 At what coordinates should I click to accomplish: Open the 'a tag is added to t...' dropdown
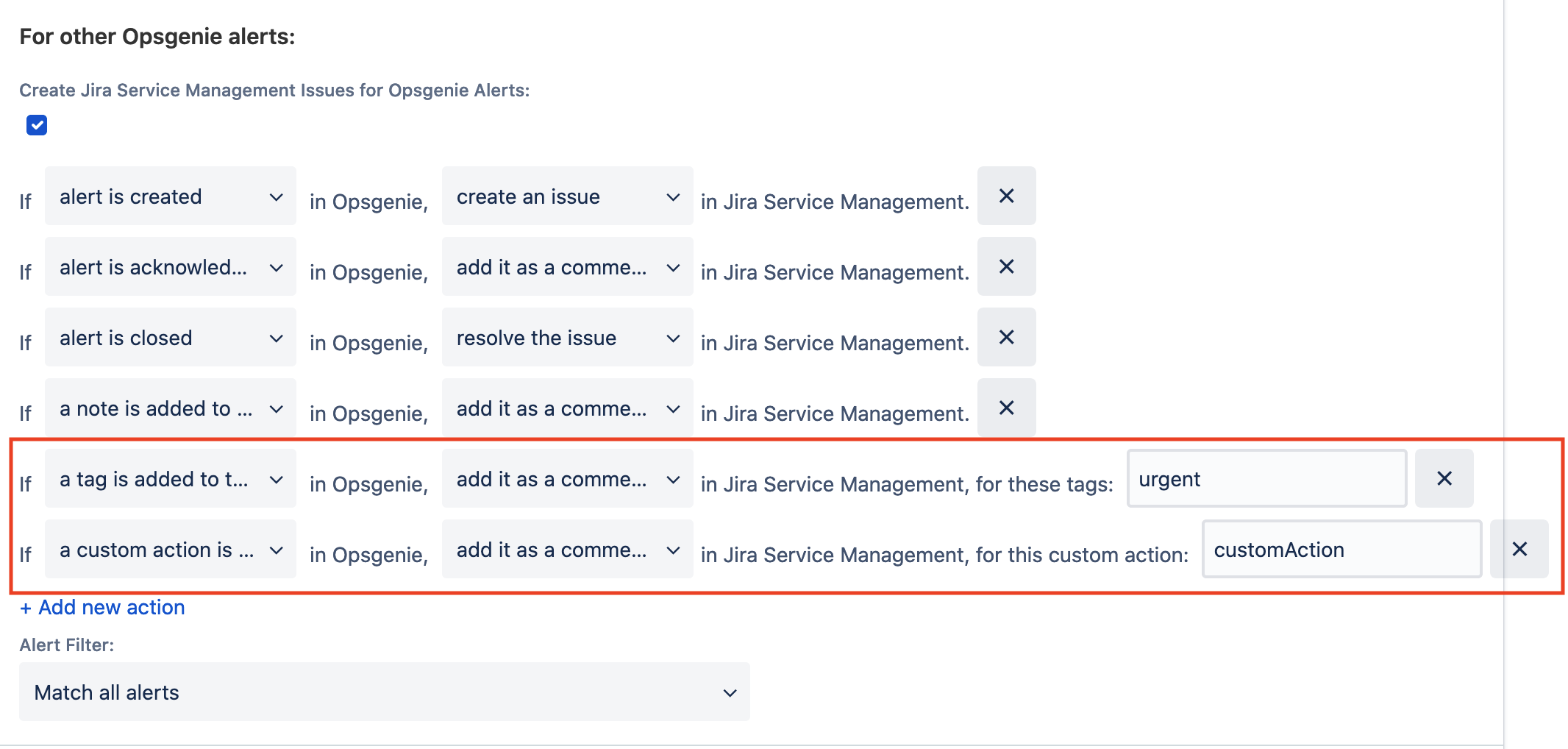171,478
